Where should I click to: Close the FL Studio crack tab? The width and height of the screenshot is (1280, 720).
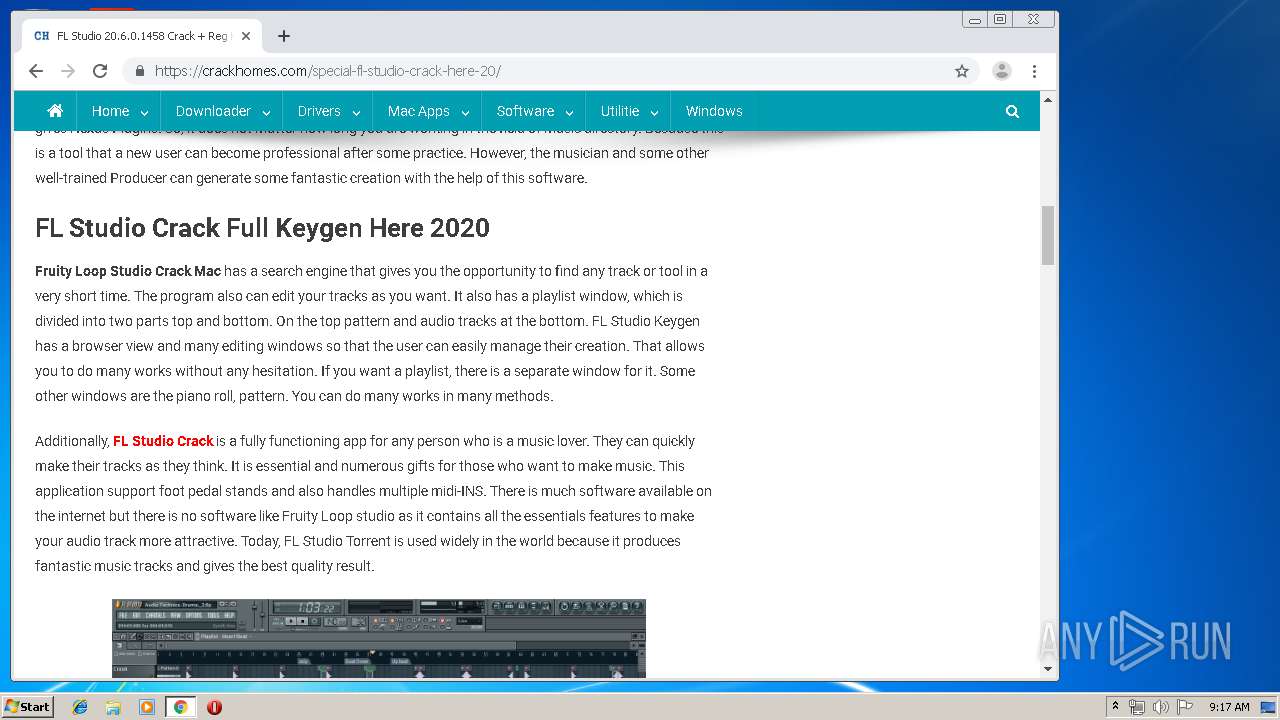pos(246,36)
